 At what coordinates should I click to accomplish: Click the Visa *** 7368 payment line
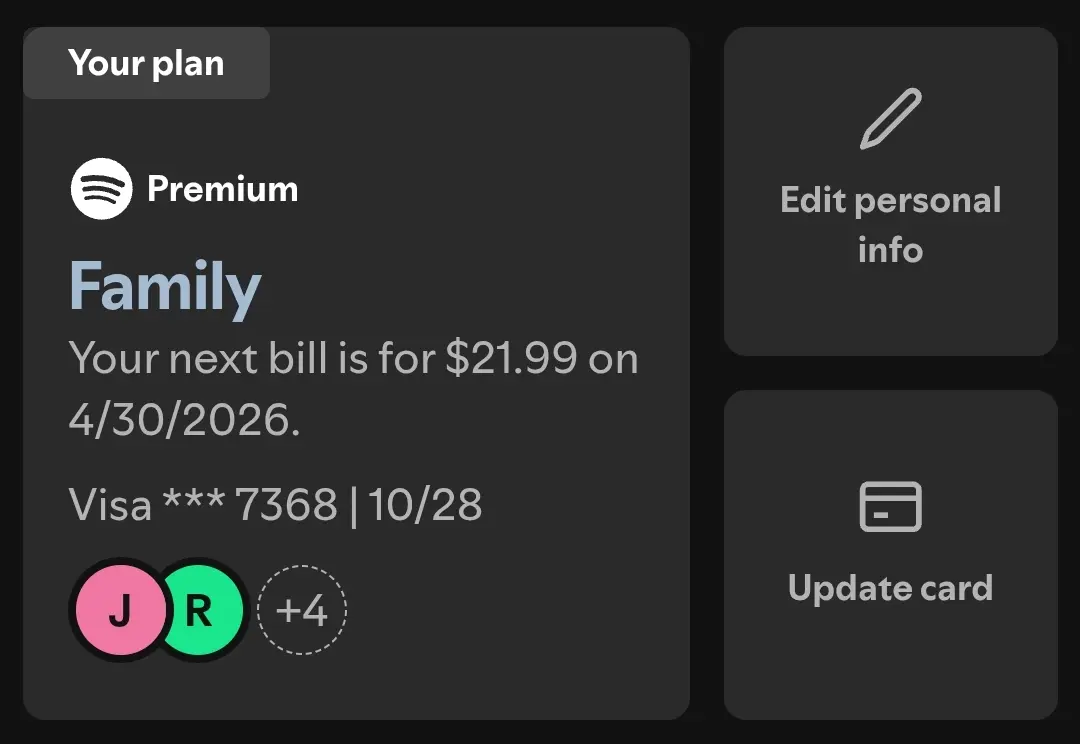(275, 505)
